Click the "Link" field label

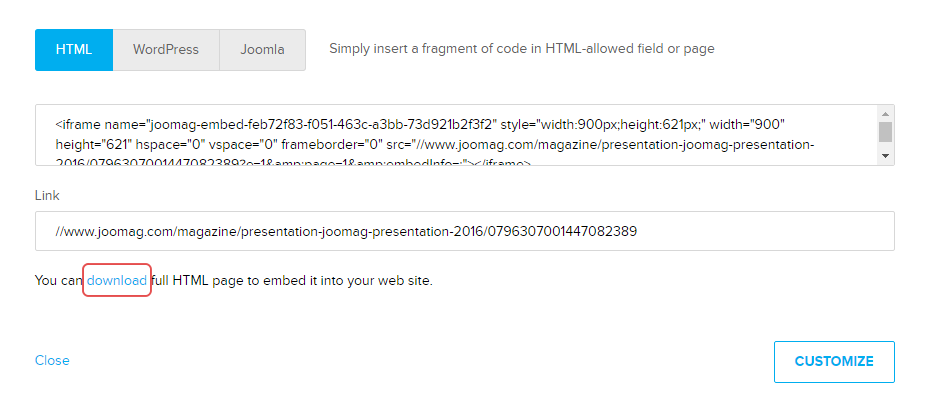(48, 194)
